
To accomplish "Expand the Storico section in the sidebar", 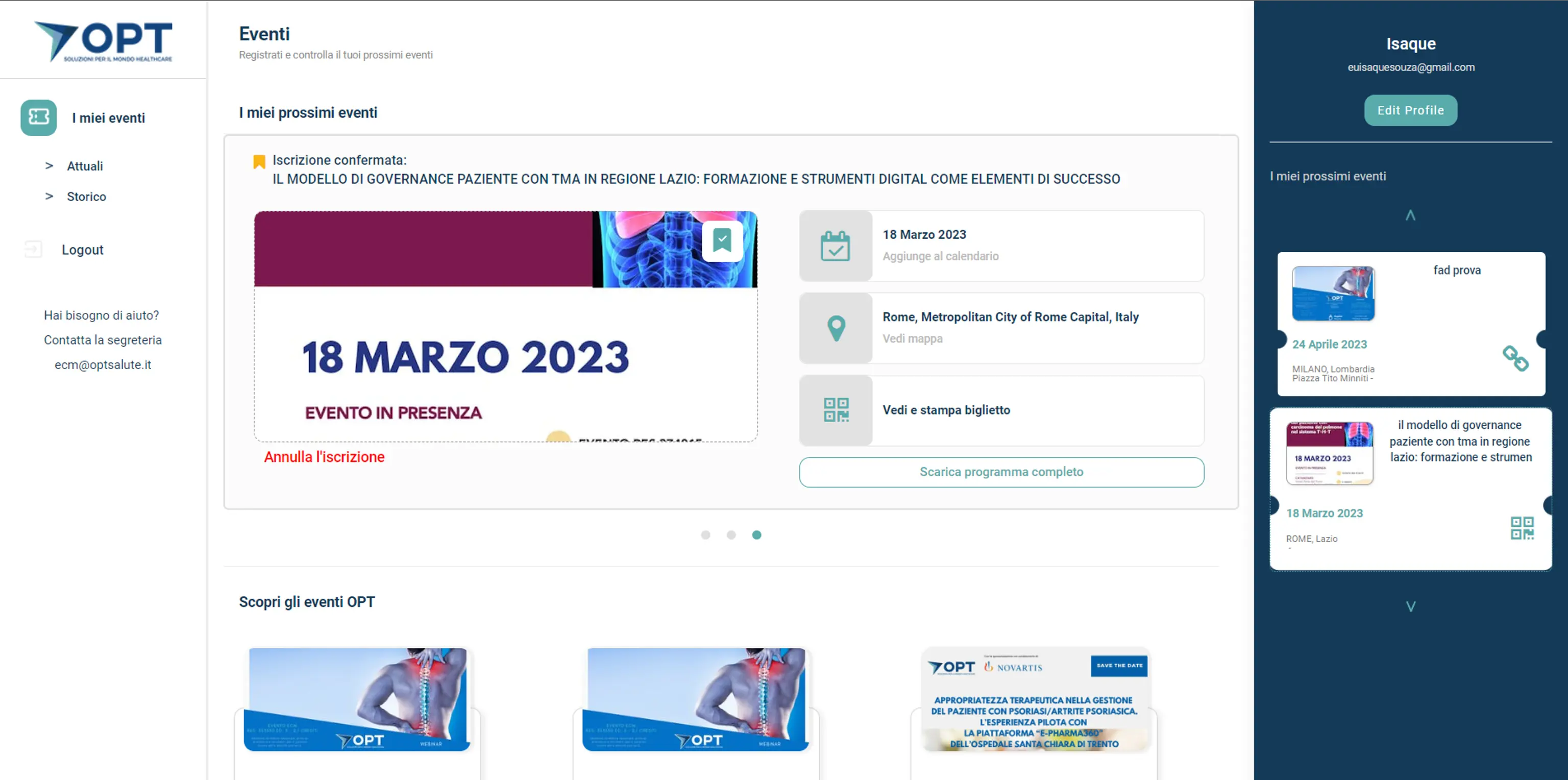I will pyautogui.click(x=86, y=196).
